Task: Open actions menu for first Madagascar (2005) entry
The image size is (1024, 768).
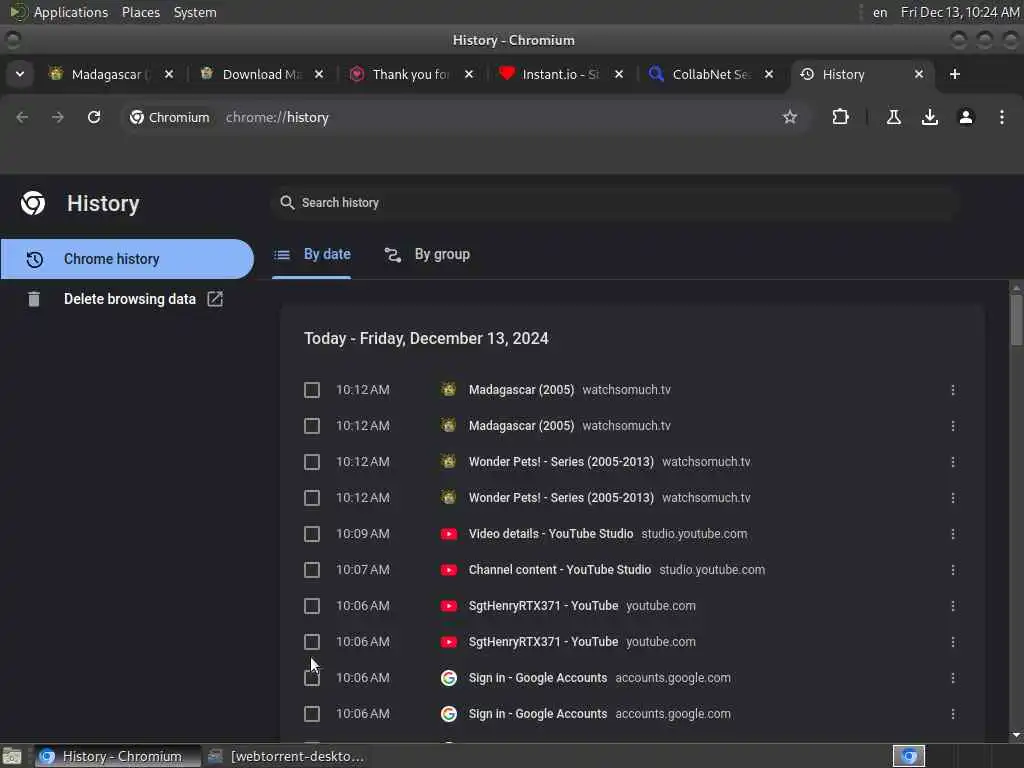Action: click(953, 390)
